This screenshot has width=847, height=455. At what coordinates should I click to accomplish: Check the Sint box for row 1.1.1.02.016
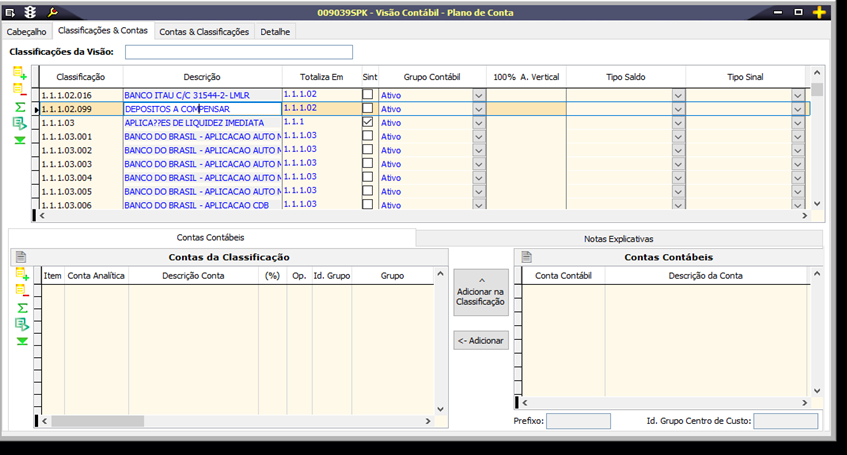coord(368,95)
